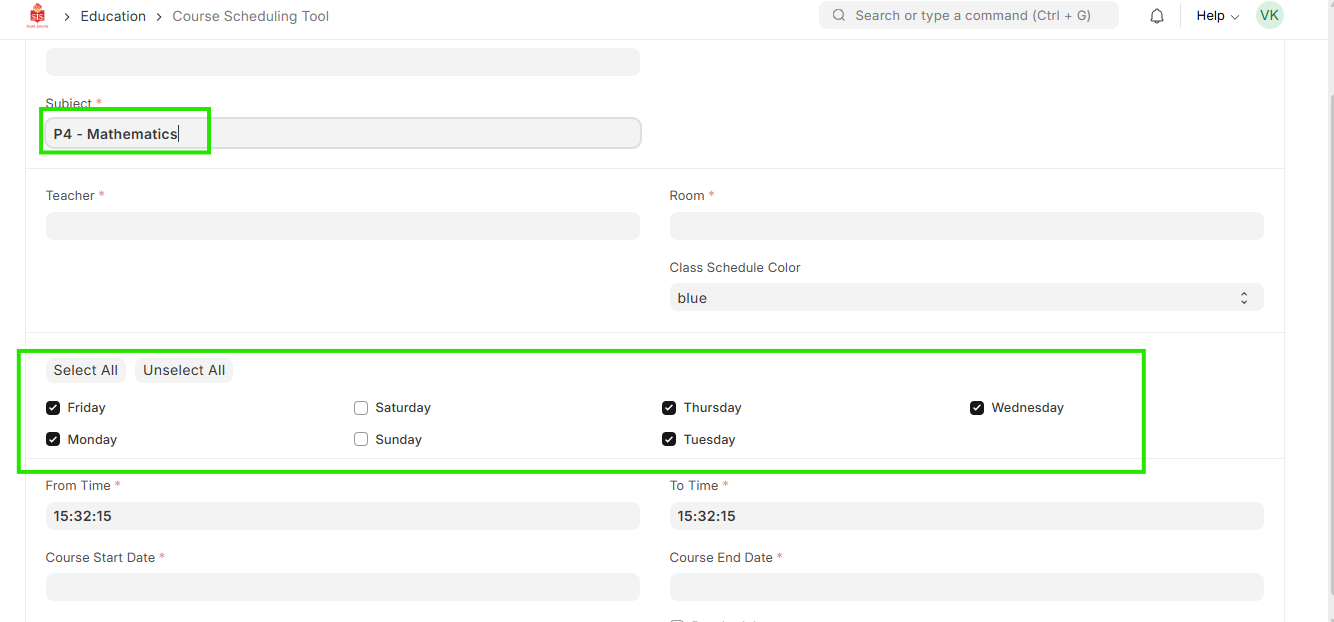Screen dimensions: 1334x622
Task: Open the Class Schedule Color dropdown
Action: click(966, 298)
